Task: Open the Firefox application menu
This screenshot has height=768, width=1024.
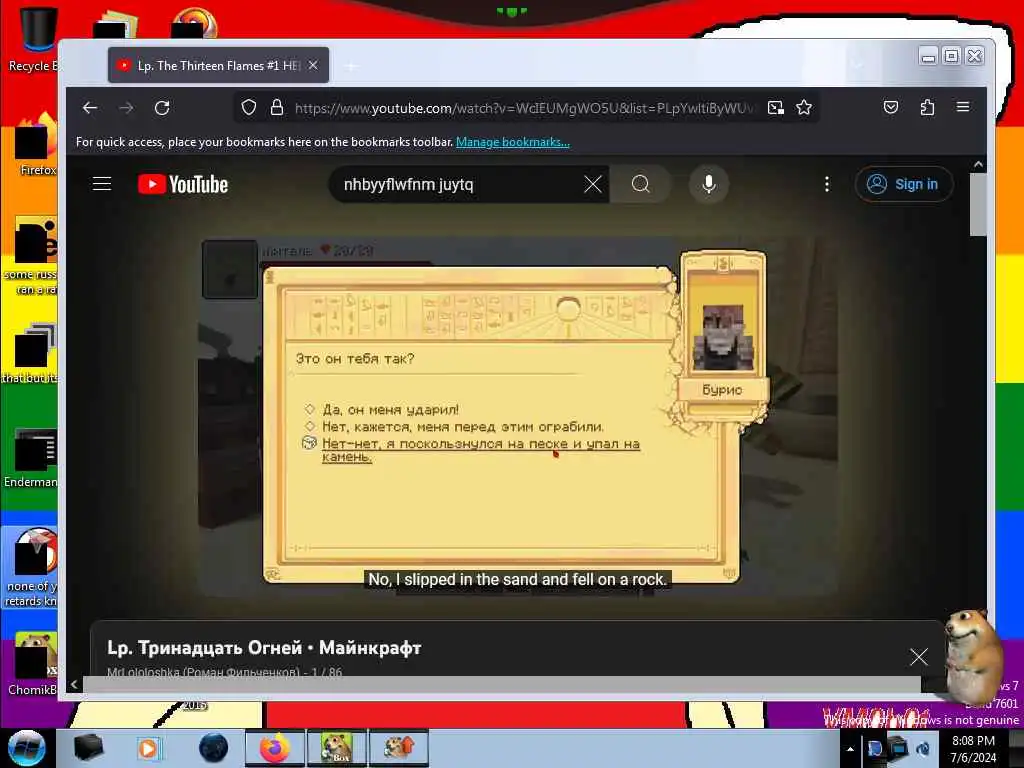Action: tap(963, 107)
